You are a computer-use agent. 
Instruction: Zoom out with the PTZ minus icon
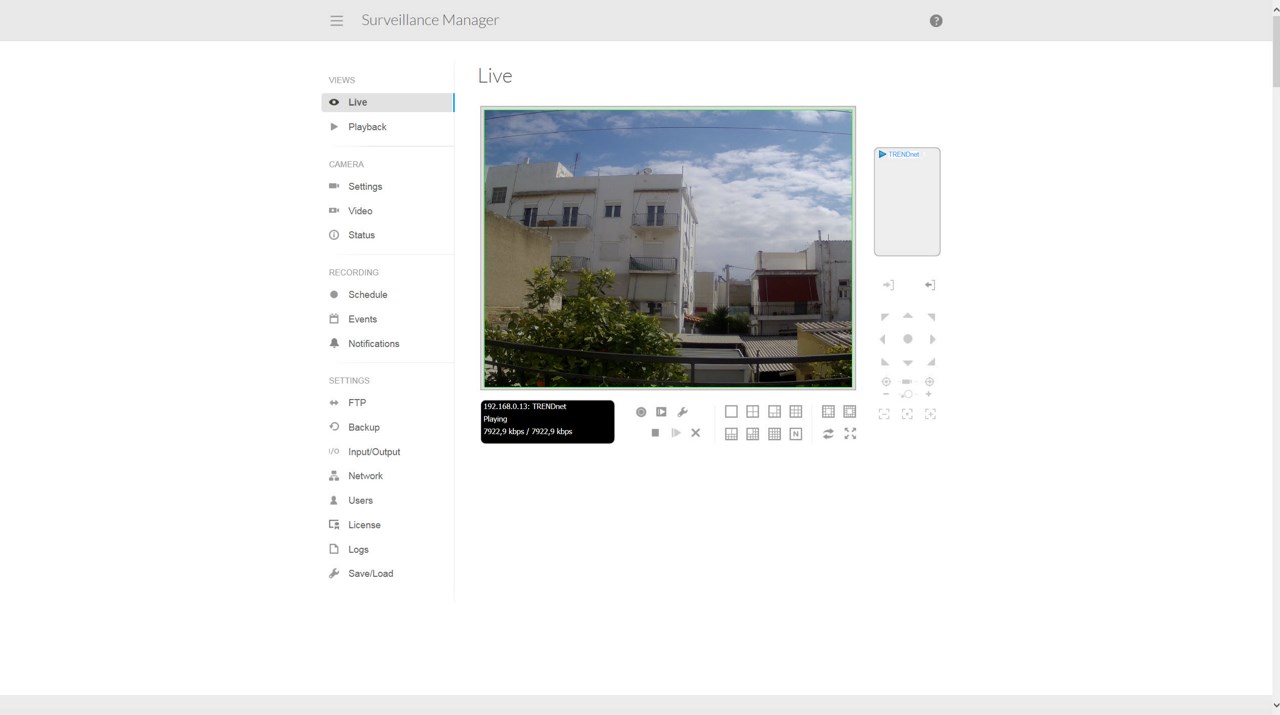[x=886, y=394]
